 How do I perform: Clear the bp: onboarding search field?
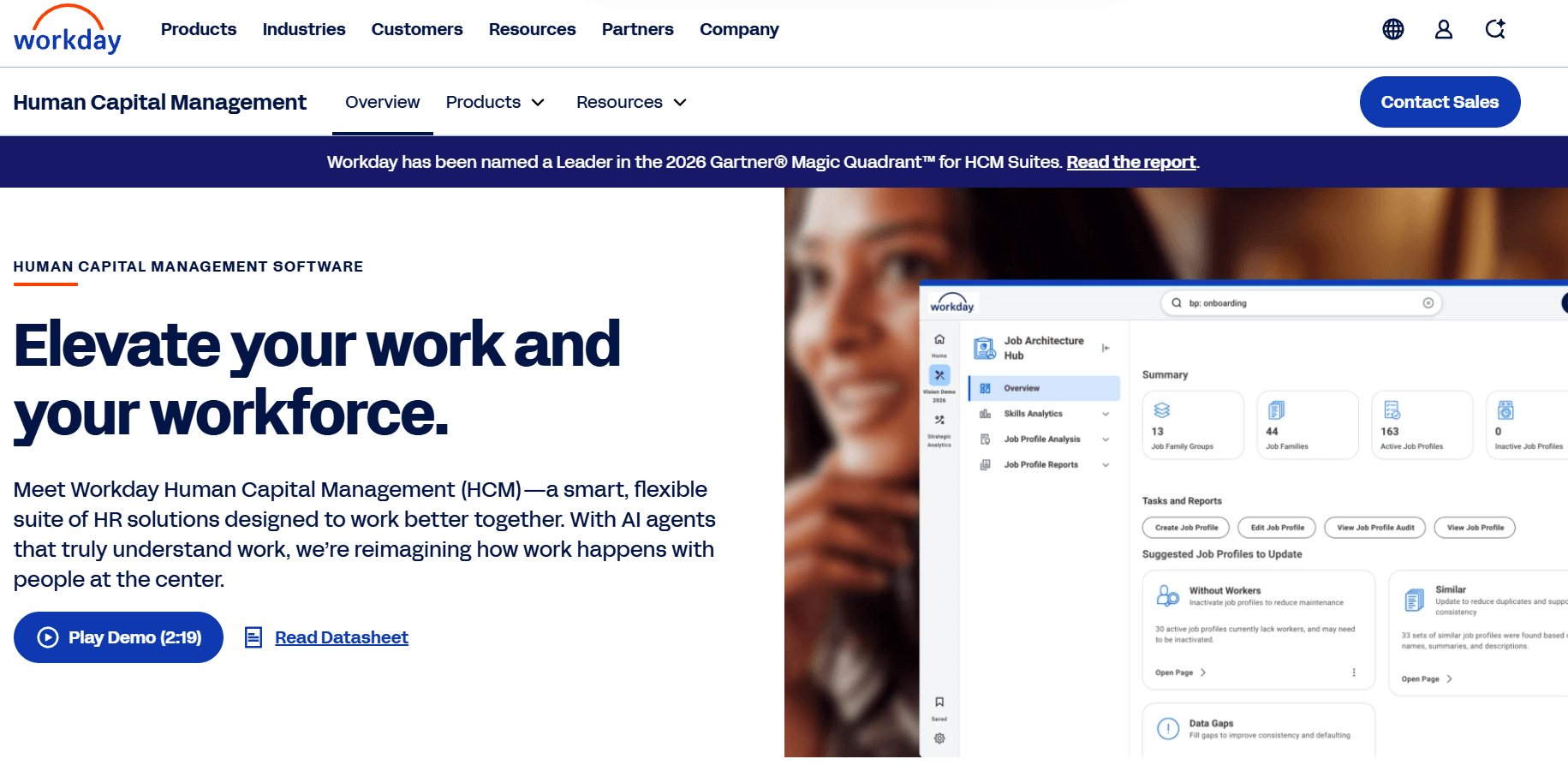[x=1428, y=303]
